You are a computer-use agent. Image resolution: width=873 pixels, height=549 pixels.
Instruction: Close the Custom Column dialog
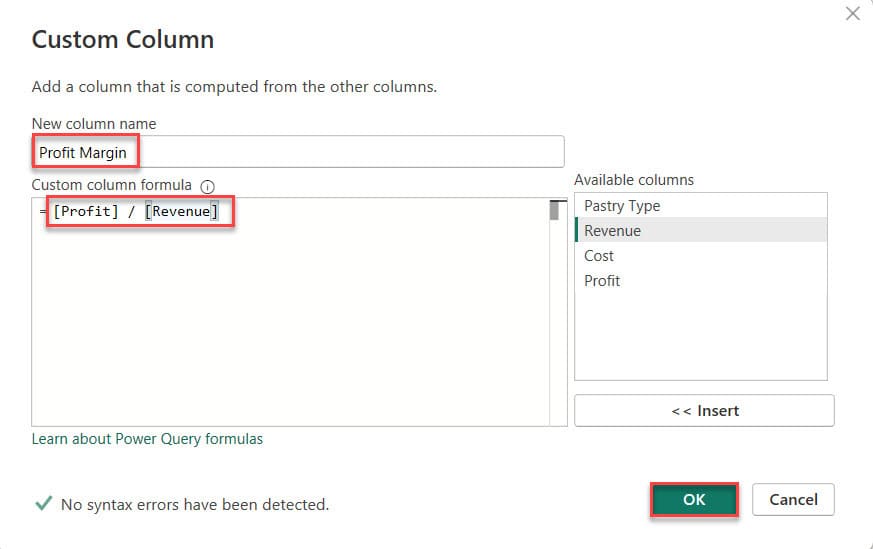pos(852,13)
